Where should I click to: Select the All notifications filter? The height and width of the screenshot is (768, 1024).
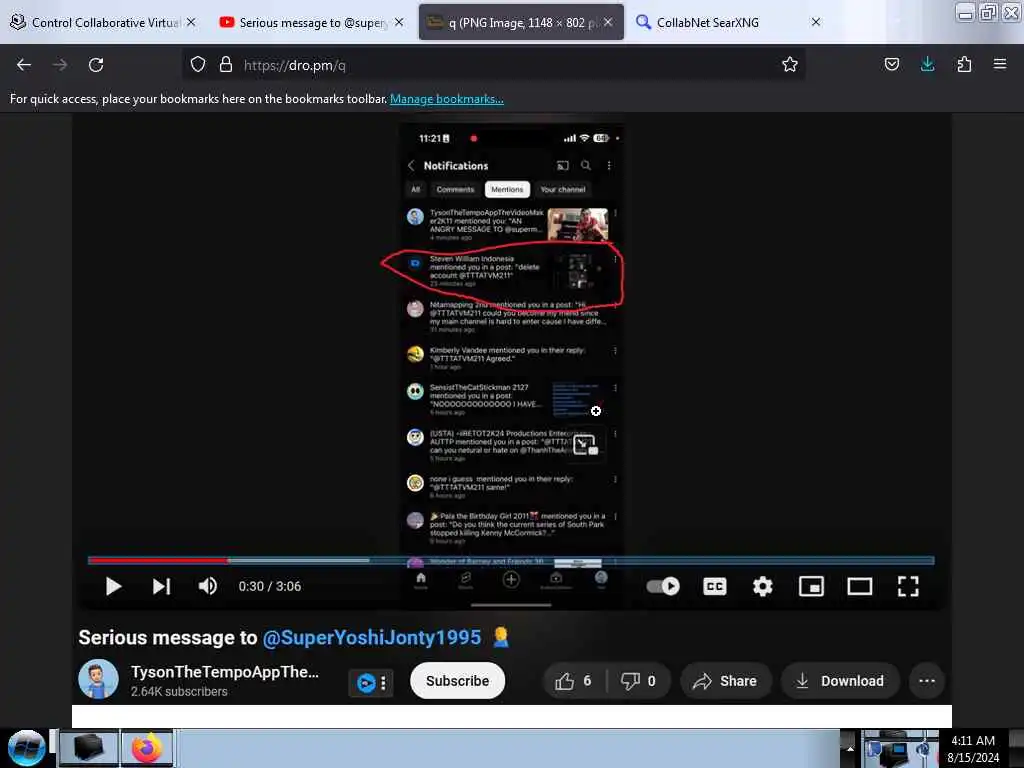[415, 189]
